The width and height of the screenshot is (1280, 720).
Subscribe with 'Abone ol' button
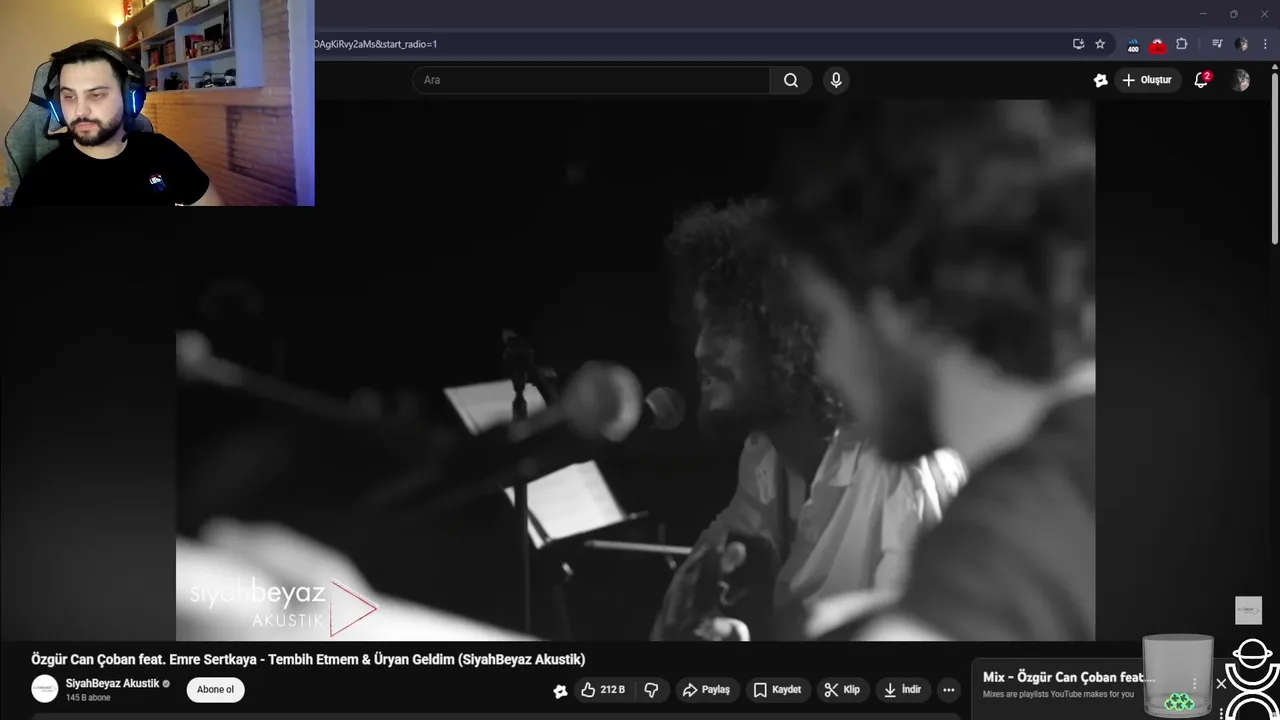pyautogui.click(x=215, y=690)
